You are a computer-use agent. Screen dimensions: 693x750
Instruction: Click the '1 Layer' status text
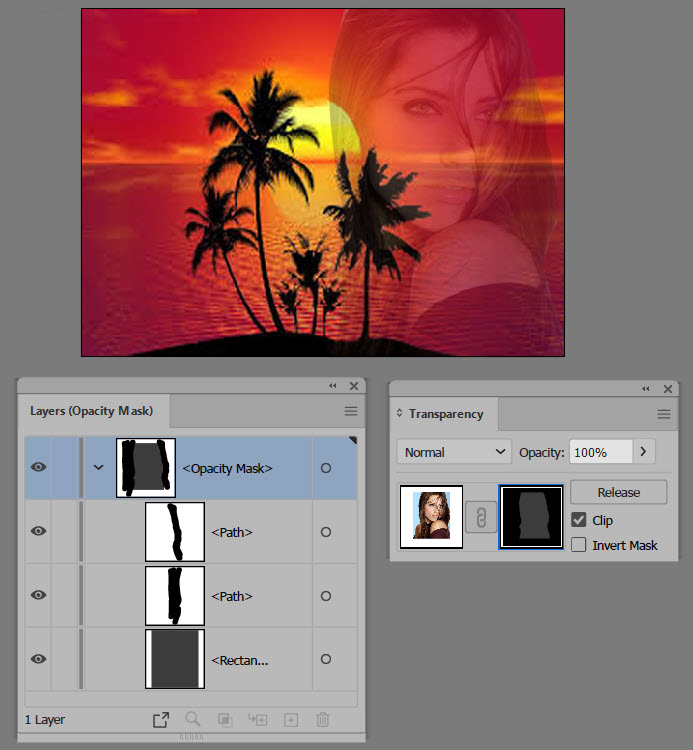45,720
